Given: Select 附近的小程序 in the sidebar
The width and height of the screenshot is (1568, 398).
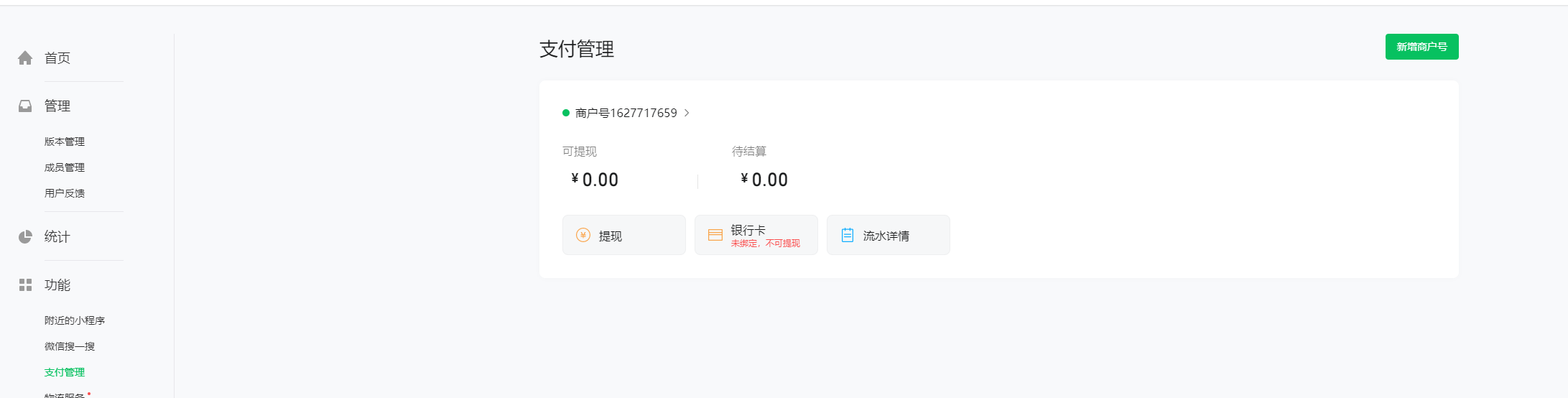Looking at the screenshot, I should (x=75, y=320).
